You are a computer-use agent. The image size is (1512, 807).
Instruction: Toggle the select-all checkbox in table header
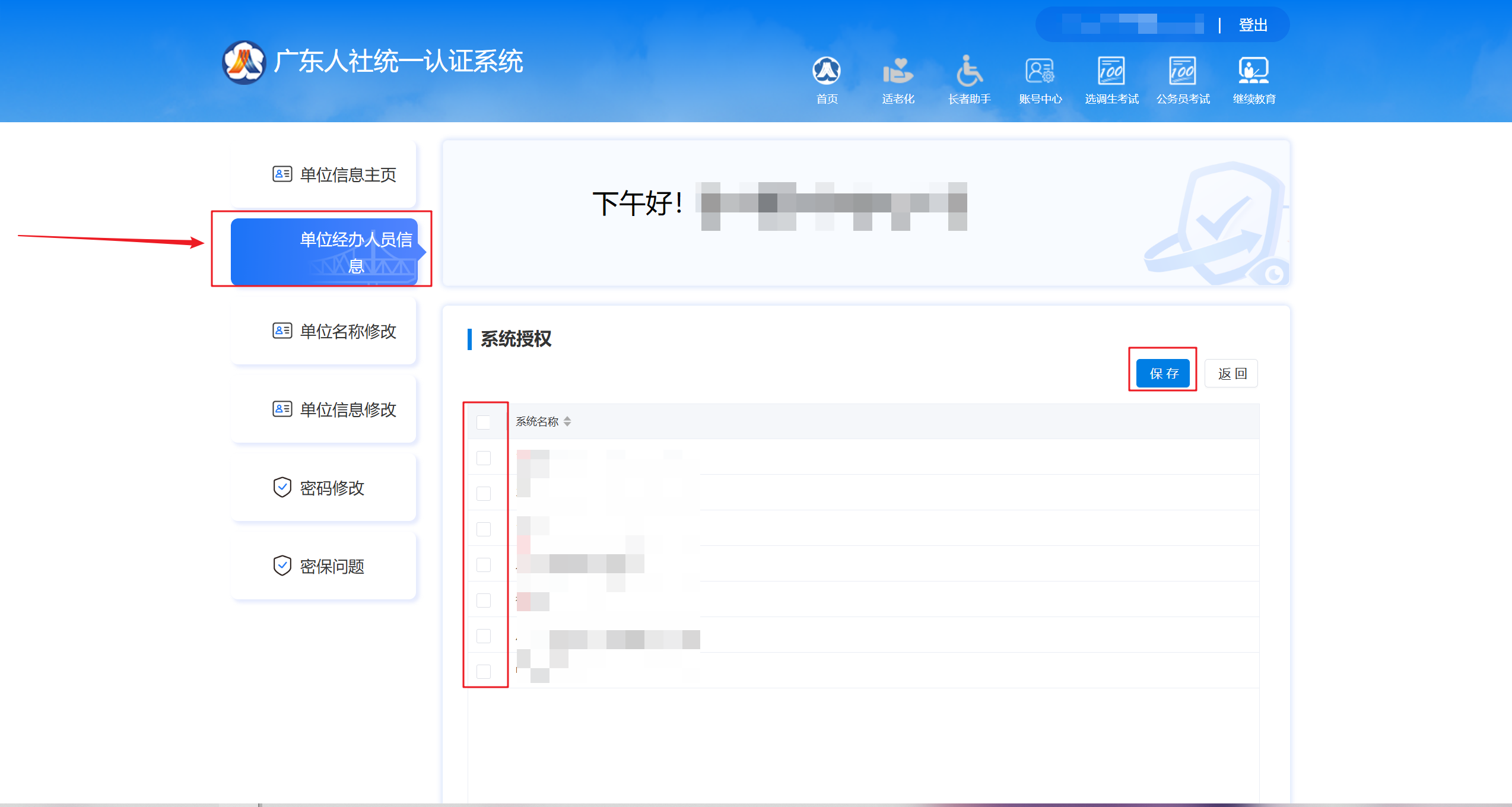coord(484,422)
